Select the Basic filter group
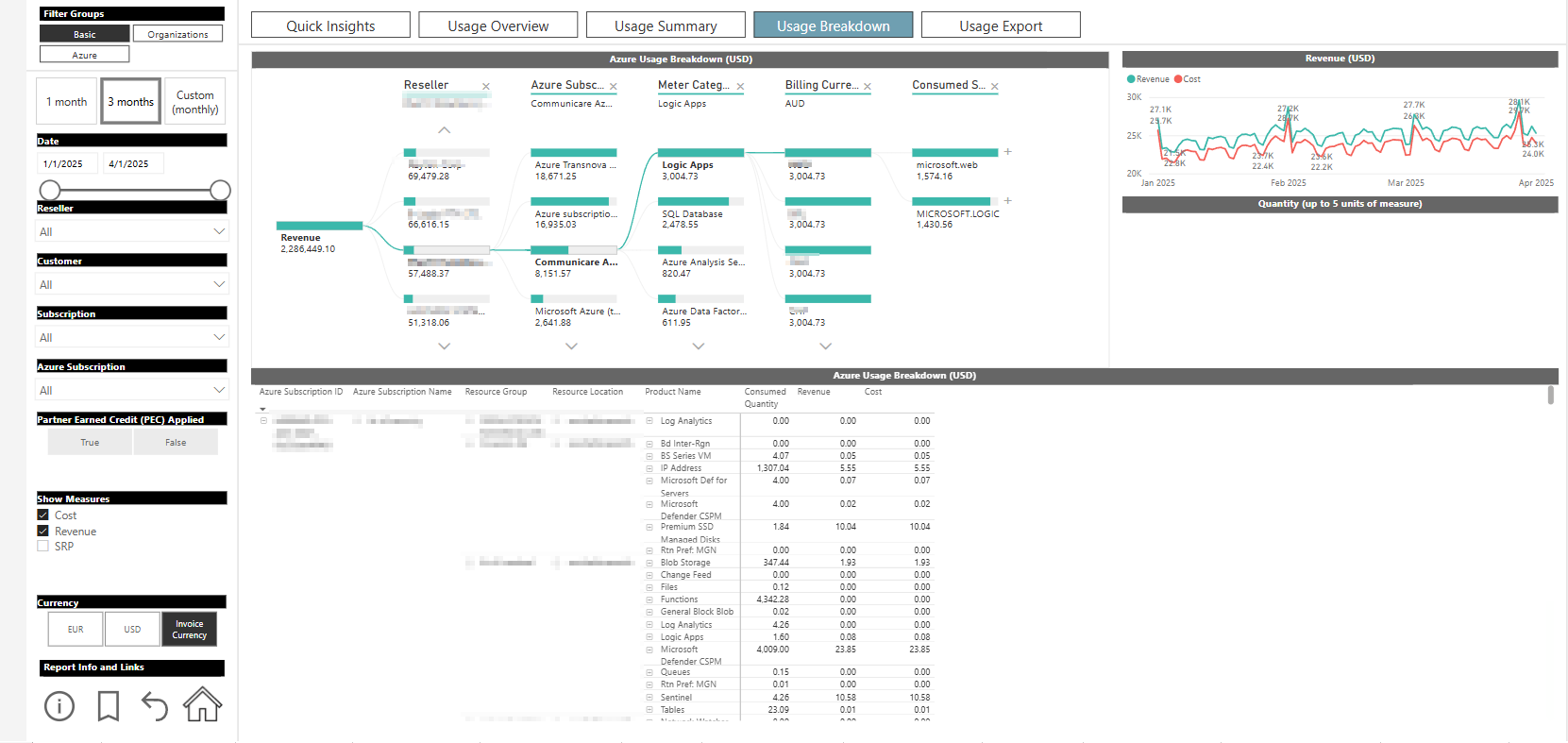This screenshot has width=1568, height=743. [x=84, y=34]
